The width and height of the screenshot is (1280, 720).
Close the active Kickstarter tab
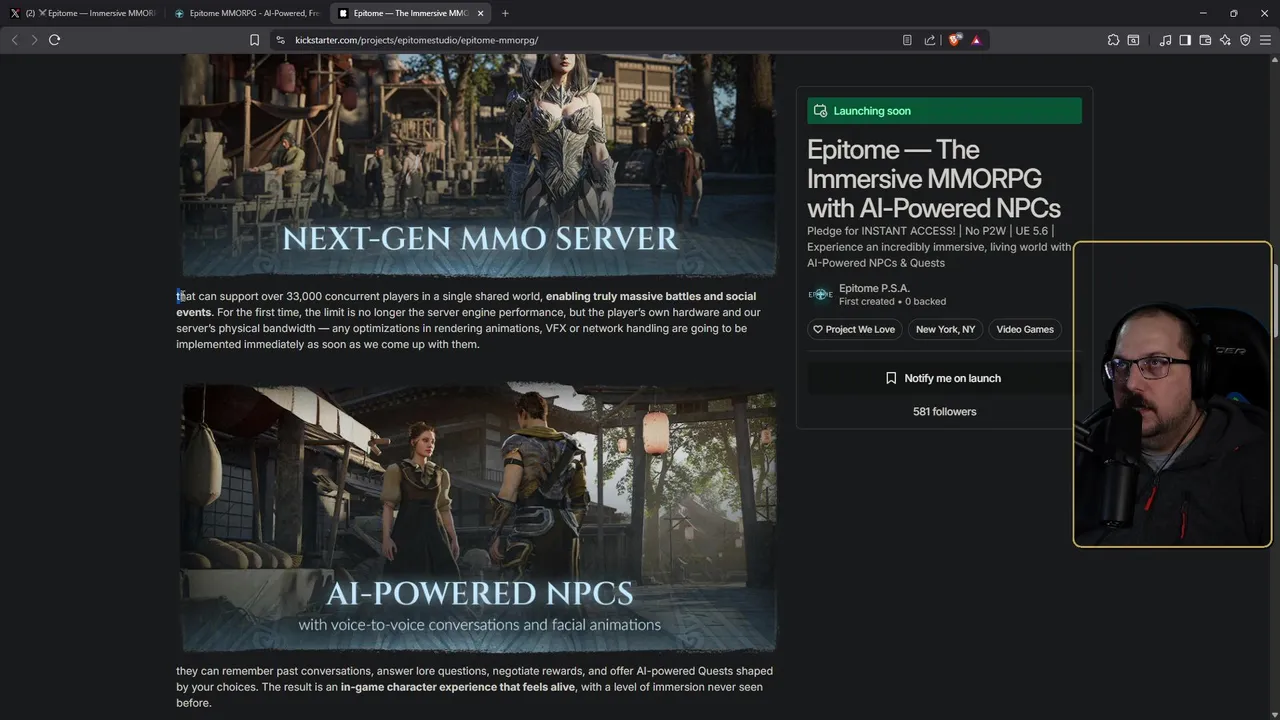481,13
